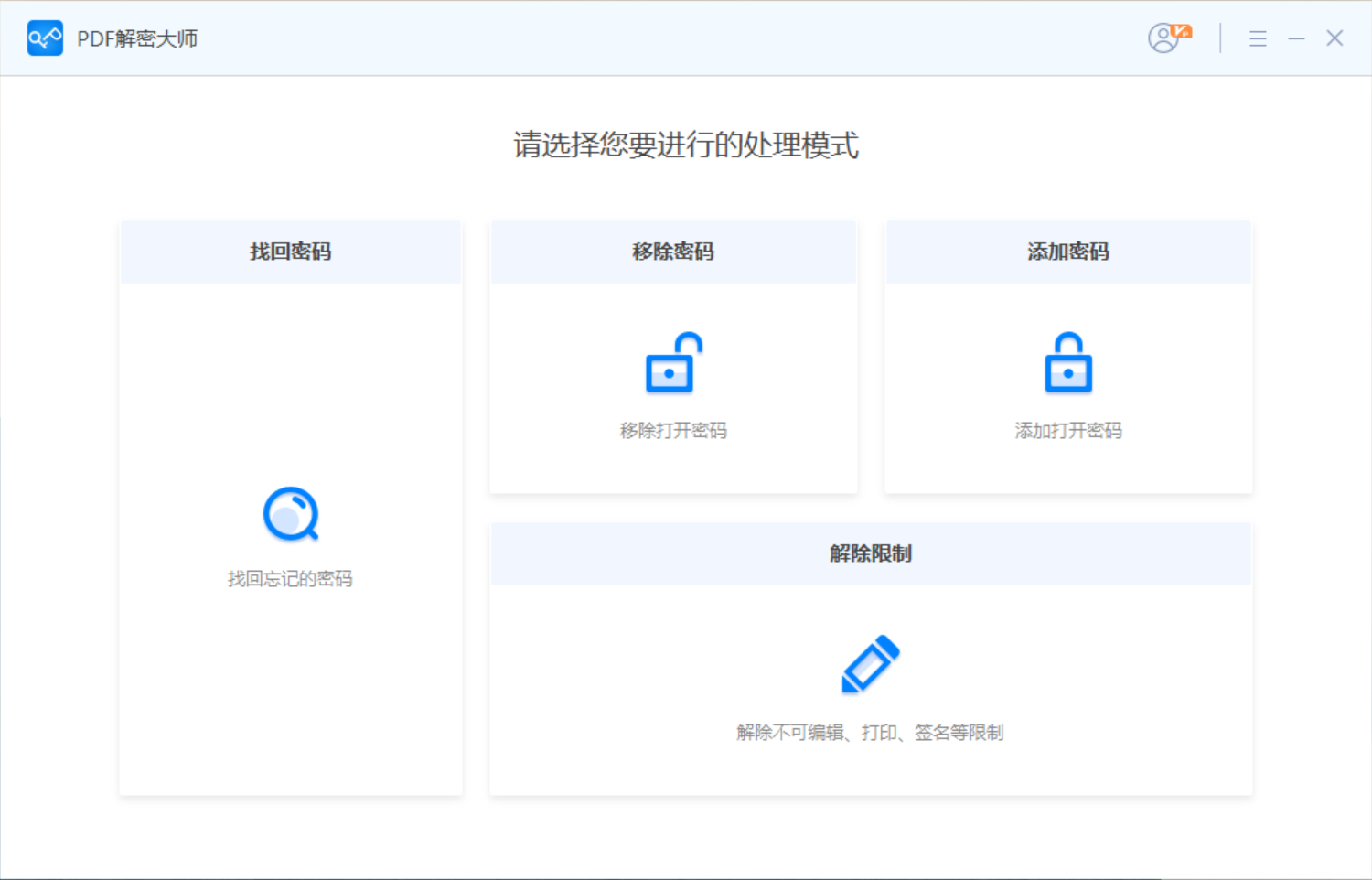Screen dimensions: 1372x880
Task: Click the PDF解密大师 app logo icon
Action: click(45, 38)
